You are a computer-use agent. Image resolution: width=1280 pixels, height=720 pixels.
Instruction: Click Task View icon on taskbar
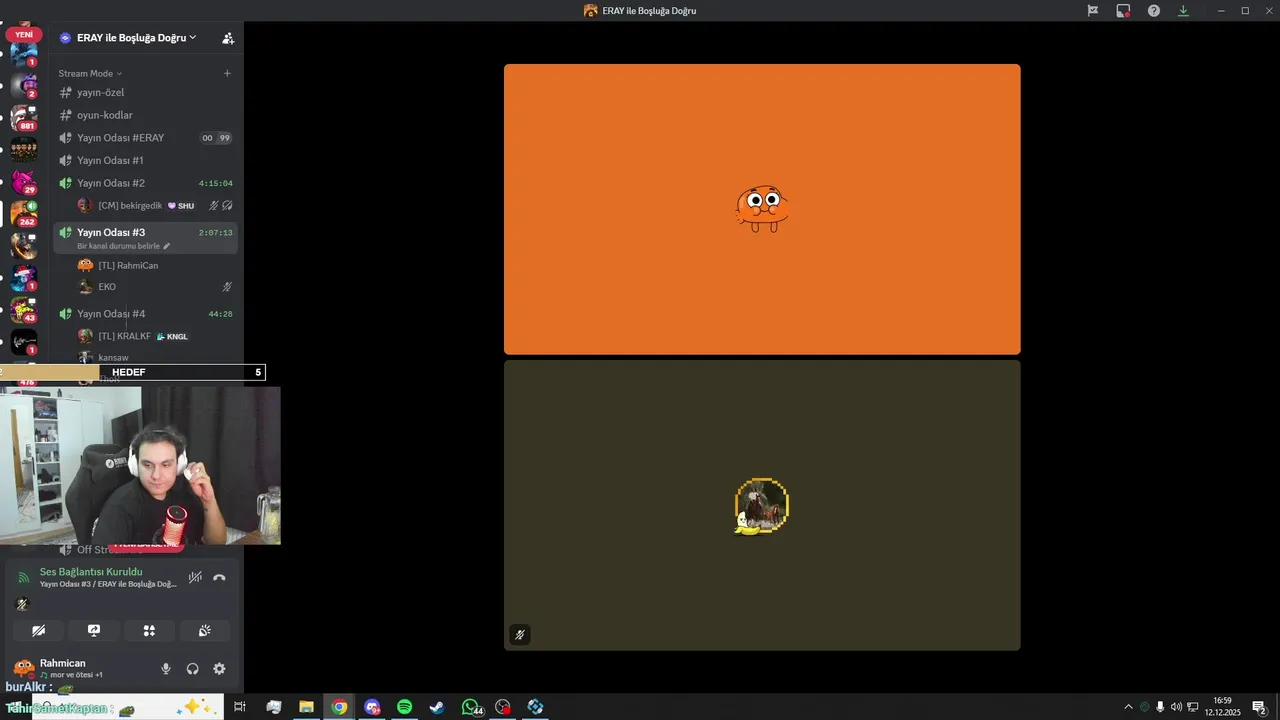click(240, 707)
